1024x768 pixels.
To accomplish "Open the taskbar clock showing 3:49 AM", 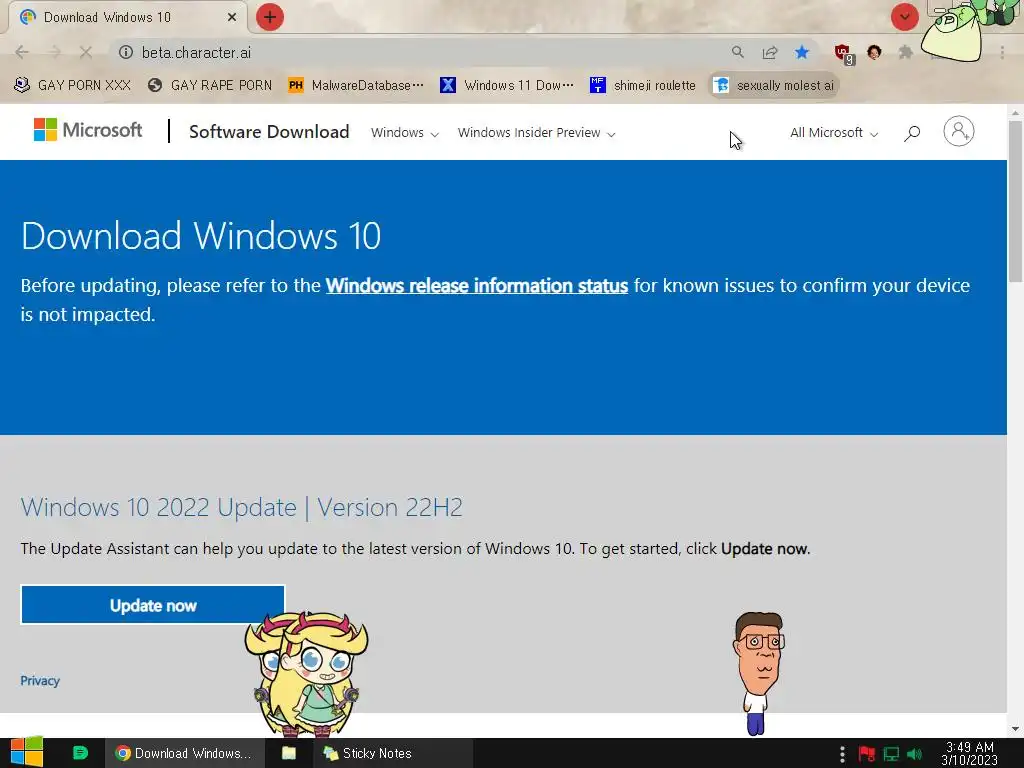I will 970,753.
